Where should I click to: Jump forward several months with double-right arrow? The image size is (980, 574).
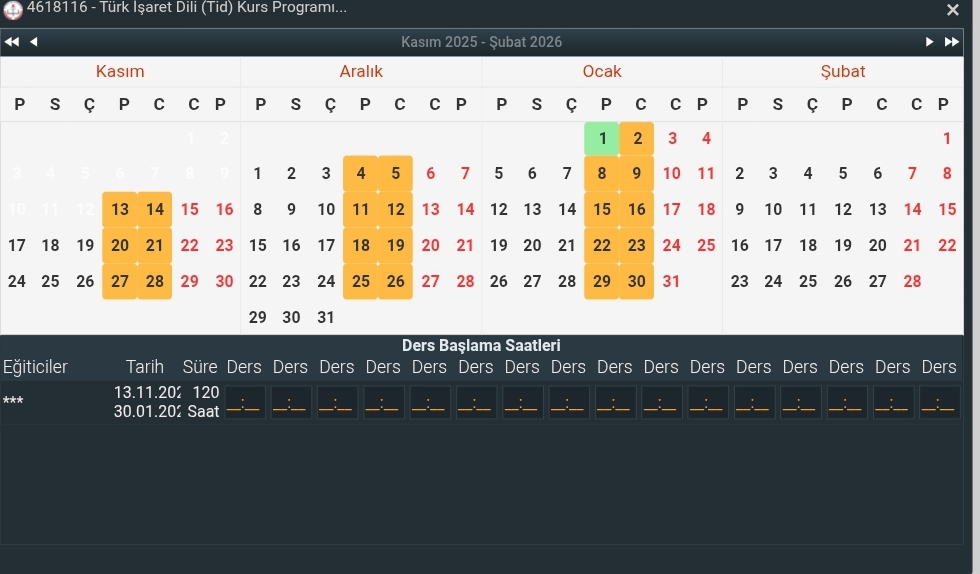[x=951, y=42]
